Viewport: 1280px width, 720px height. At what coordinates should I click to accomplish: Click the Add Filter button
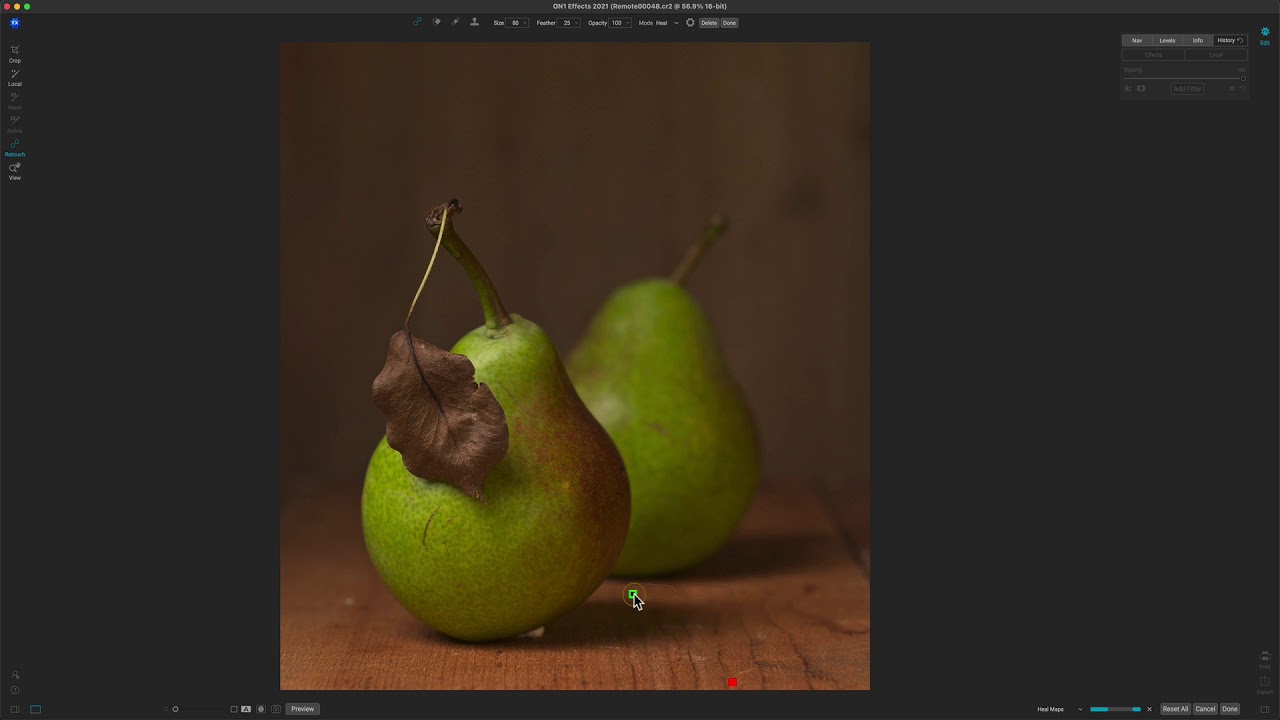pos(1187,88)
